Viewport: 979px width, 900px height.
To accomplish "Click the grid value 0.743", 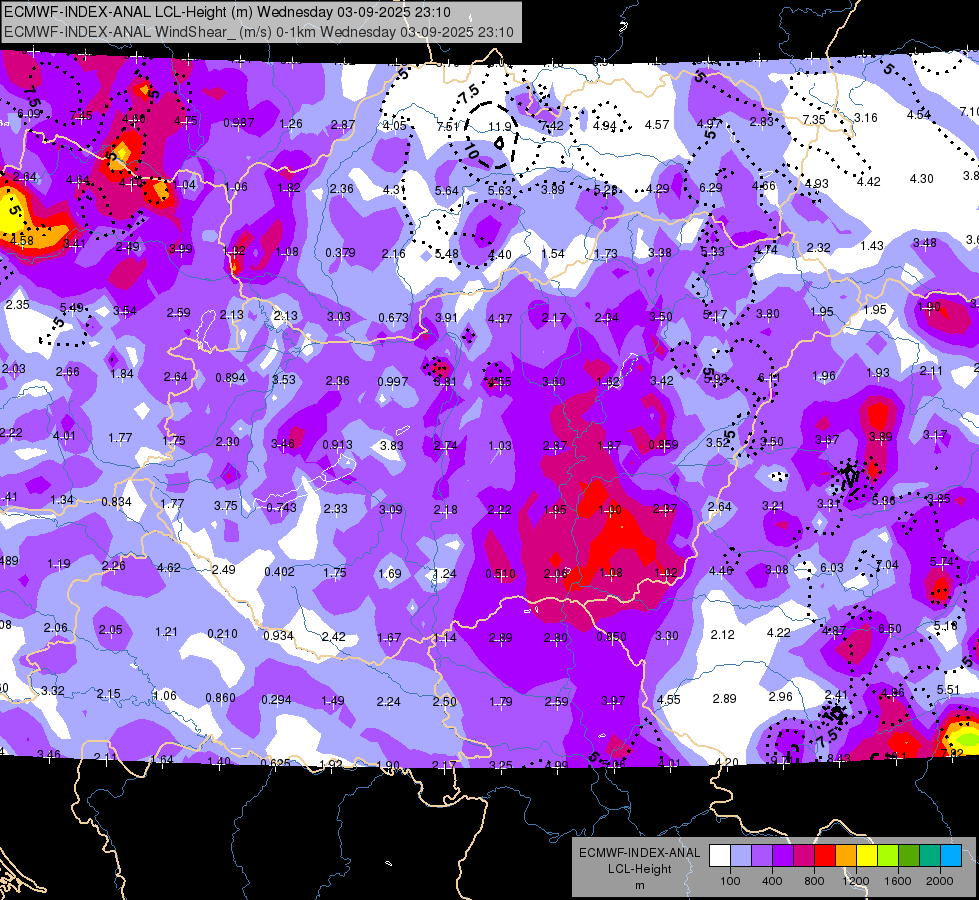I will pyautogui.click(x=282, y=508).
